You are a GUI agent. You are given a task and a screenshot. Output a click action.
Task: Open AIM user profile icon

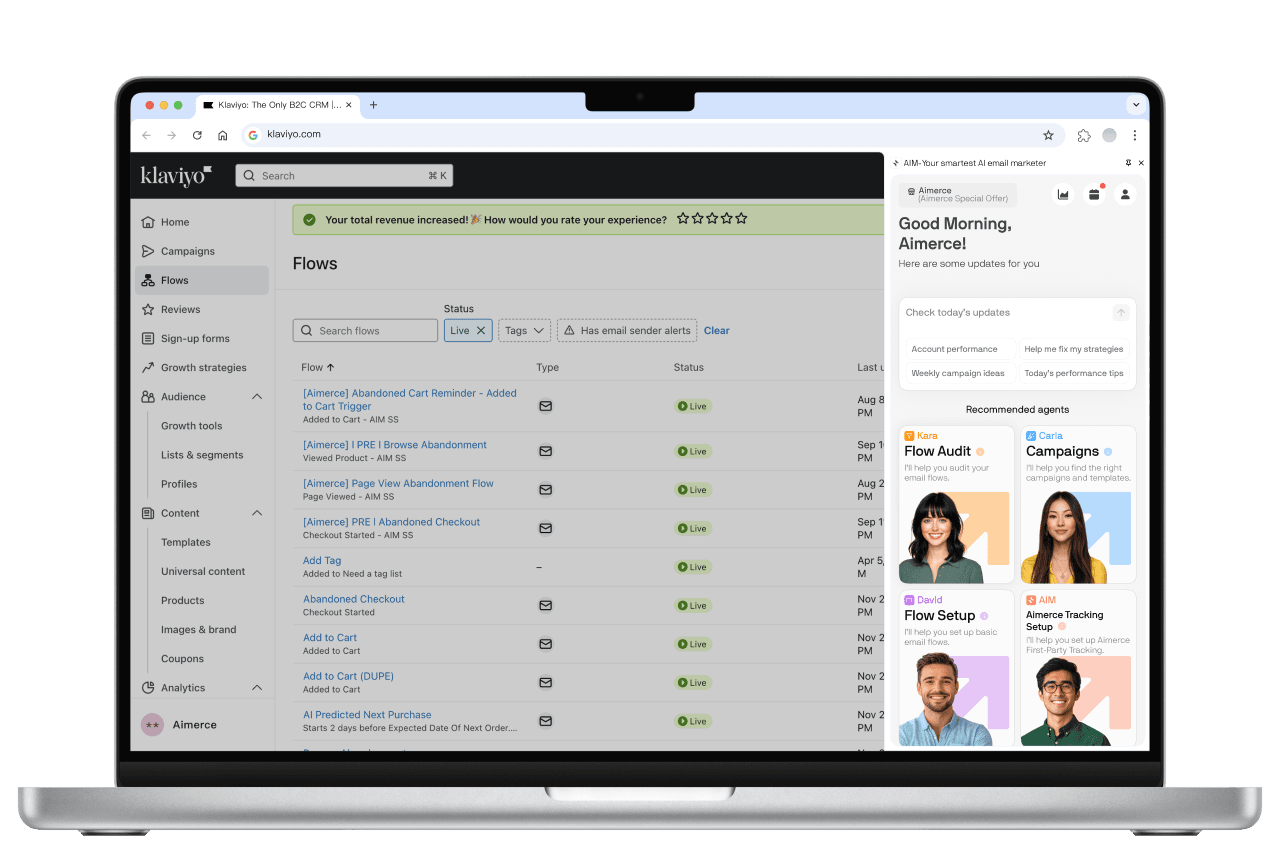click(x=1125, y=195)
